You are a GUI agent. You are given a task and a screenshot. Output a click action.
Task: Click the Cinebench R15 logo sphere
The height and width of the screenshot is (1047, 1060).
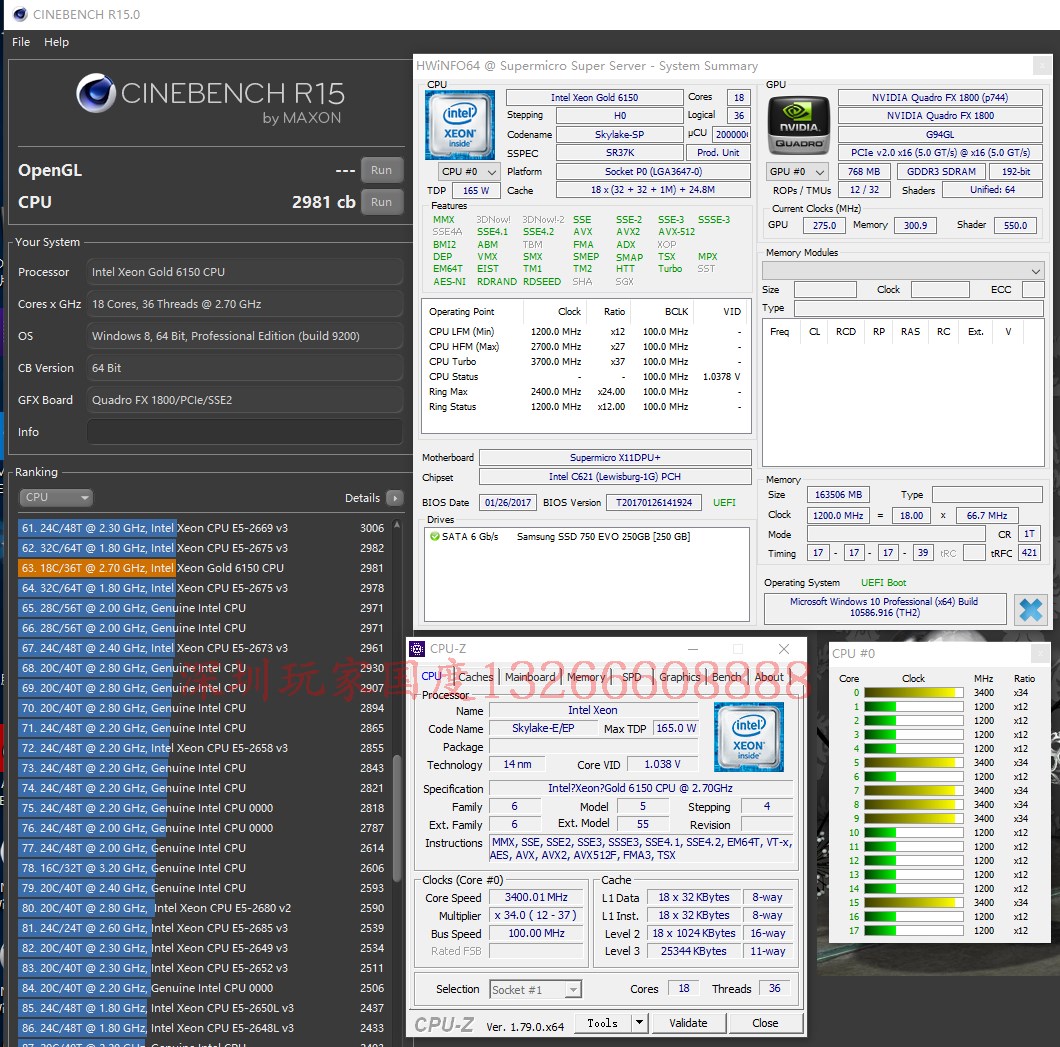coord(95,93)
